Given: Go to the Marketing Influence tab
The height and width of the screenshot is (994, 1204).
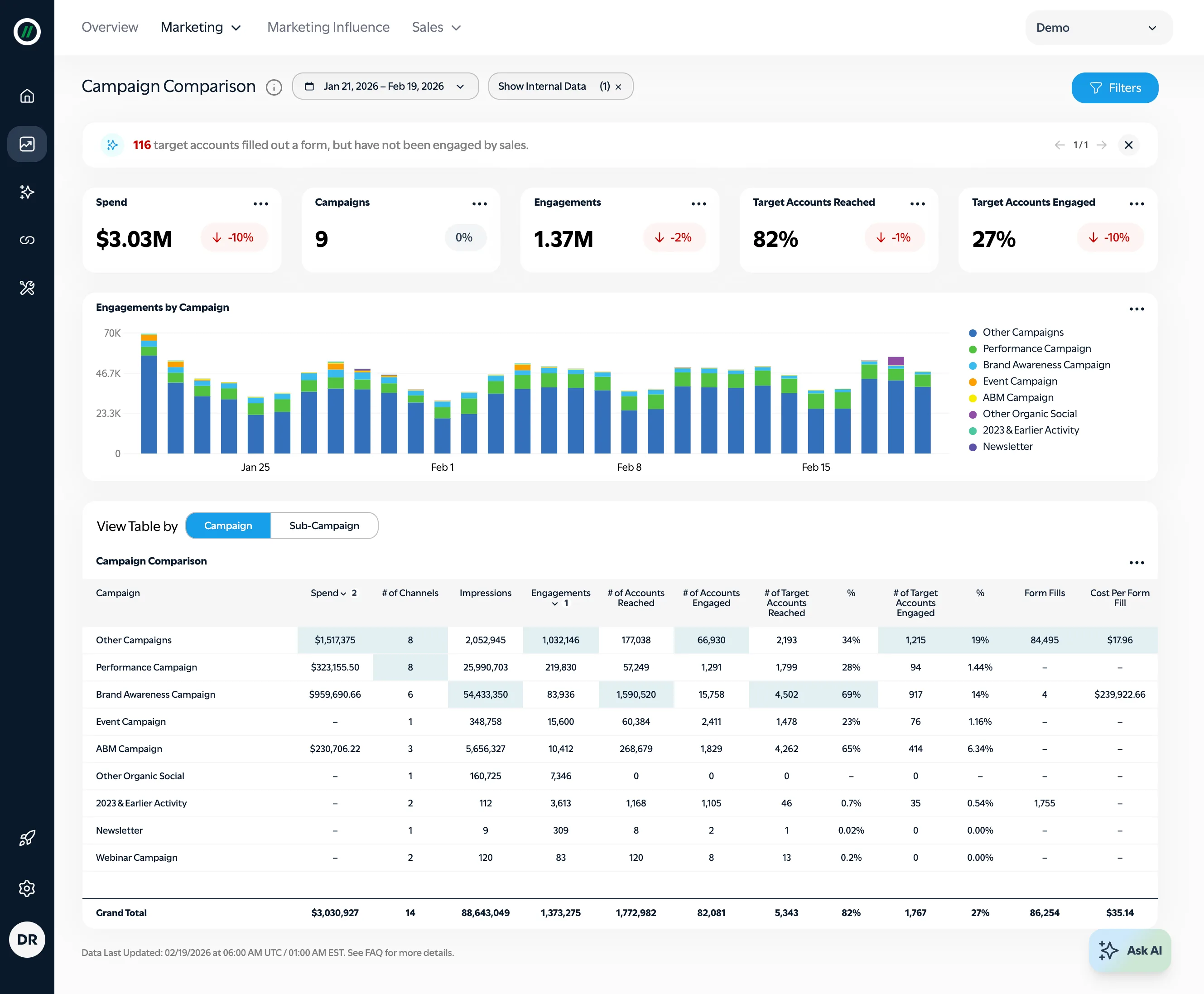Looking at the screenshot, I should (327, 27).
